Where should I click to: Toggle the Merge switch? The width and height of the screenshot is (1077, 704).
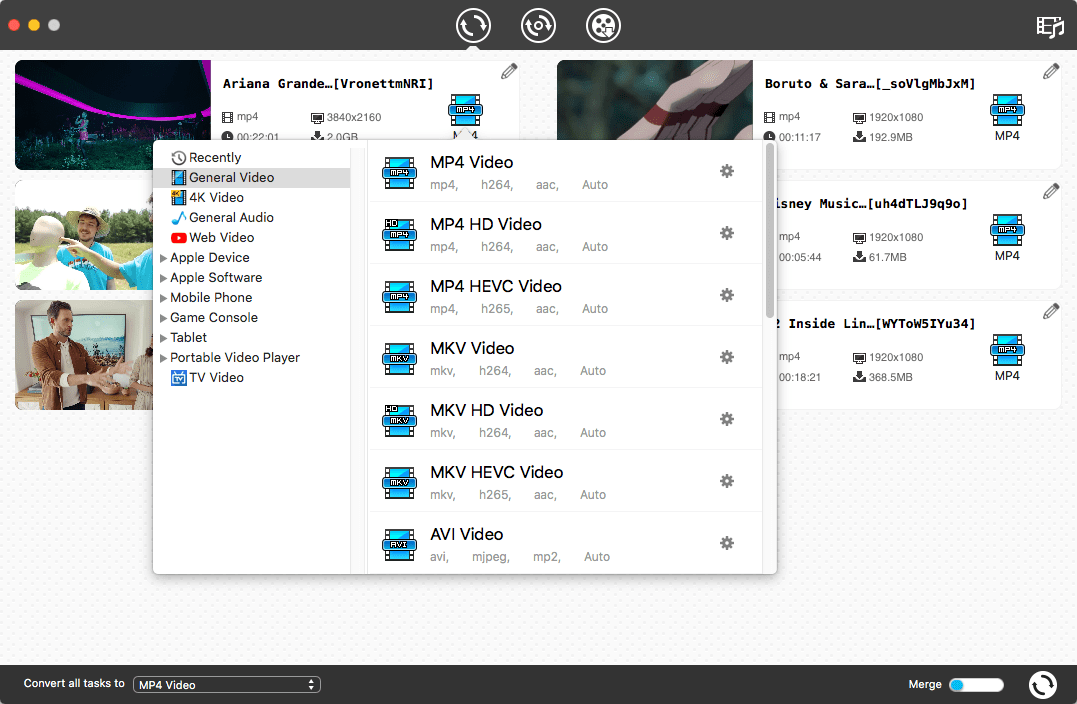[976, 685]
